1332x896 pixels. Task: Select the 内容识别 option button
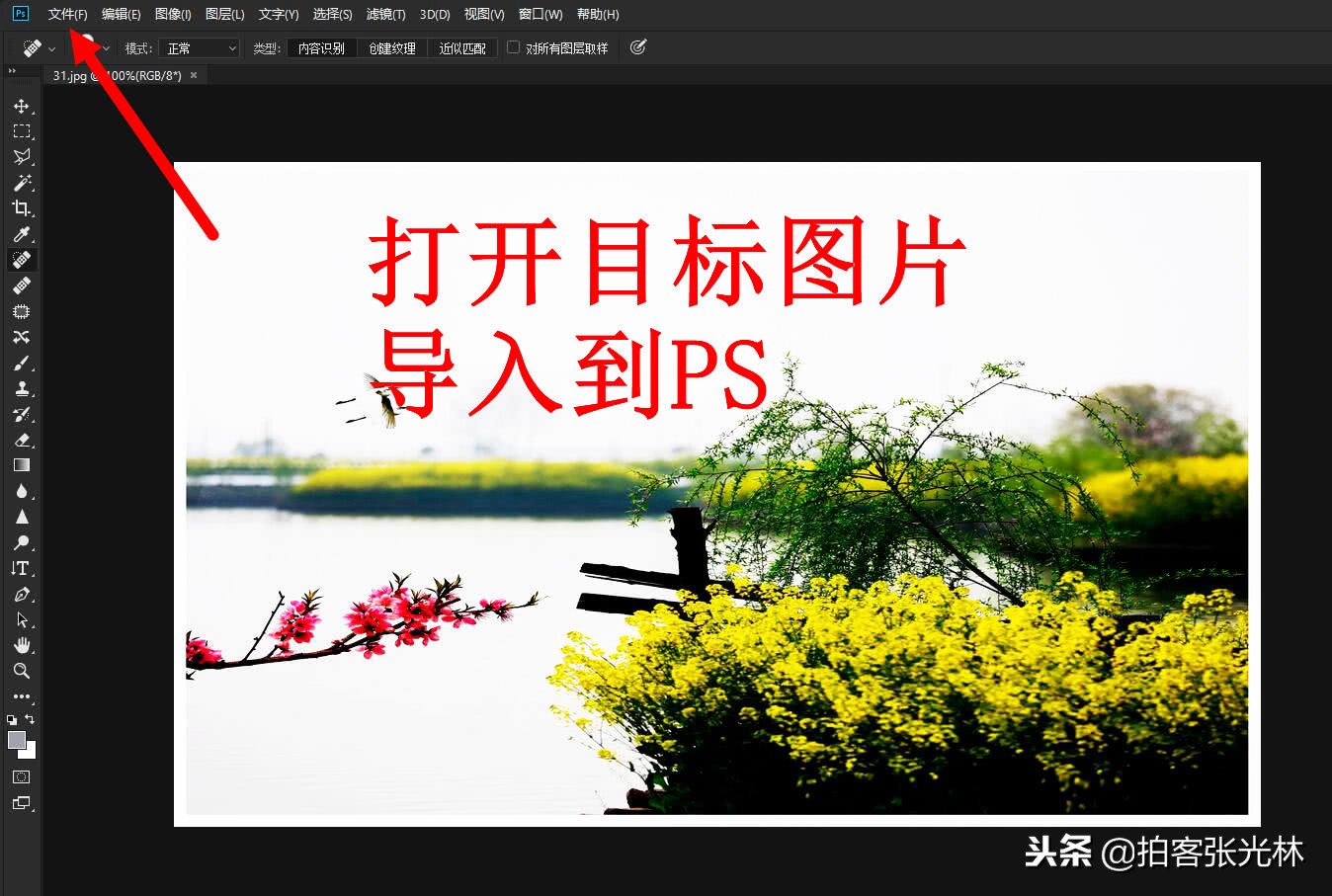click(321, 47)
